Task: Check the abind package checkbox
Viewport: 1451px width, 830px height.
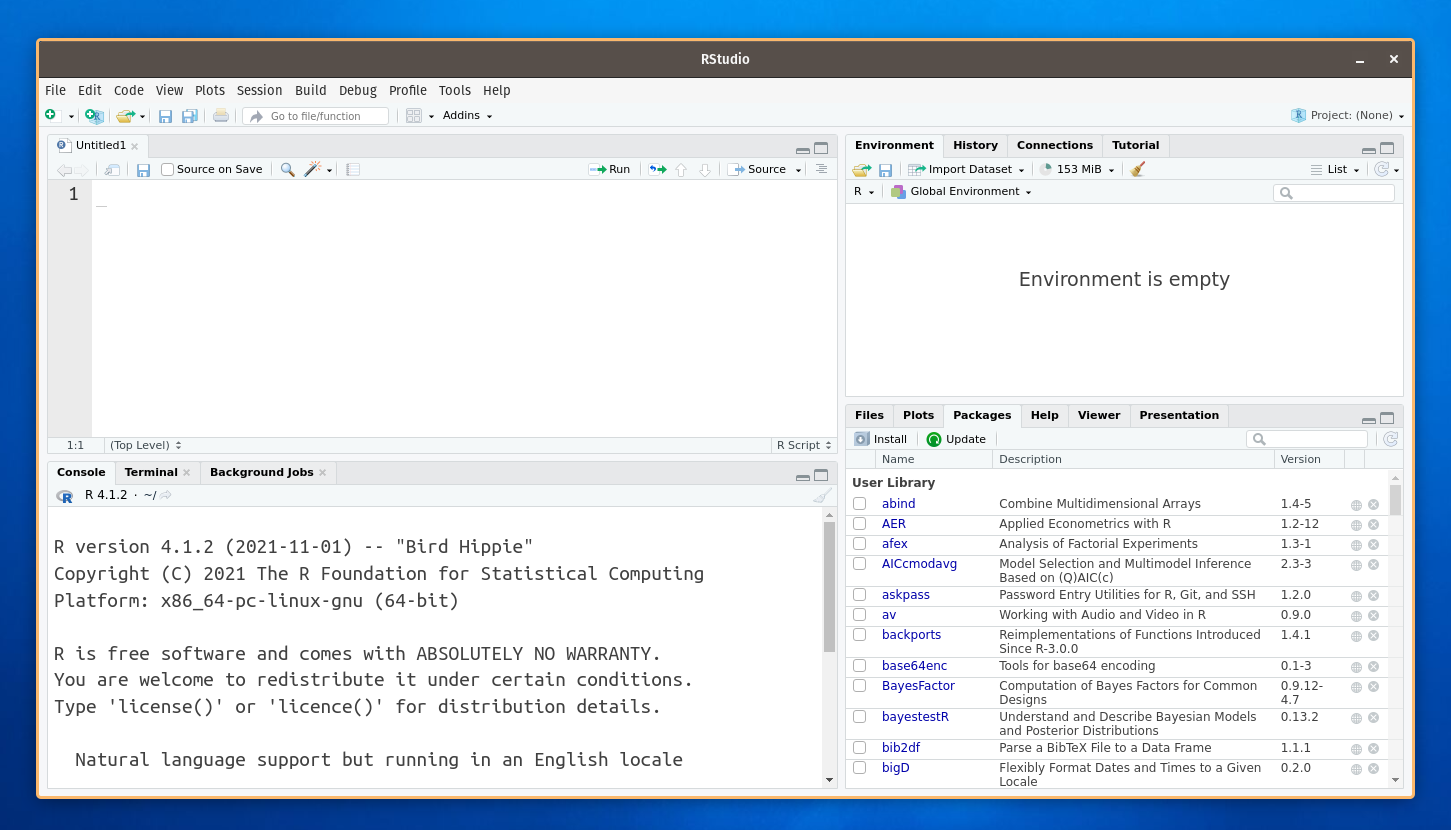Action: pyautogui.click(x=859, y=504)
